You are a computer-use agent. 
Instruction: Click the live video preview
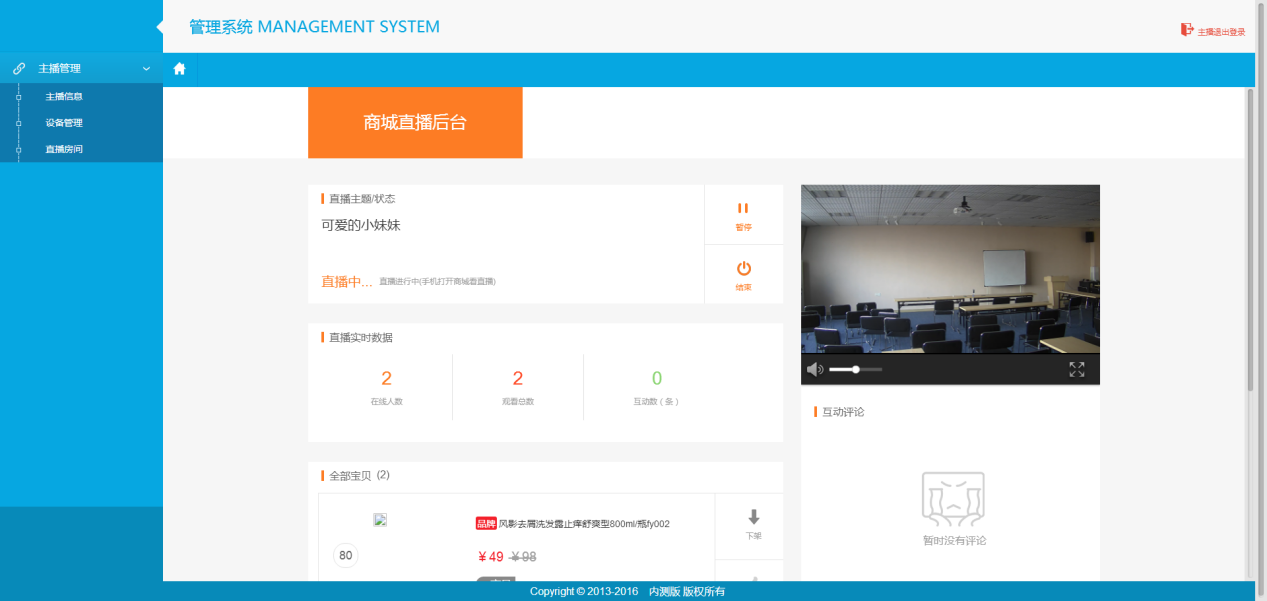pos(950,269)
